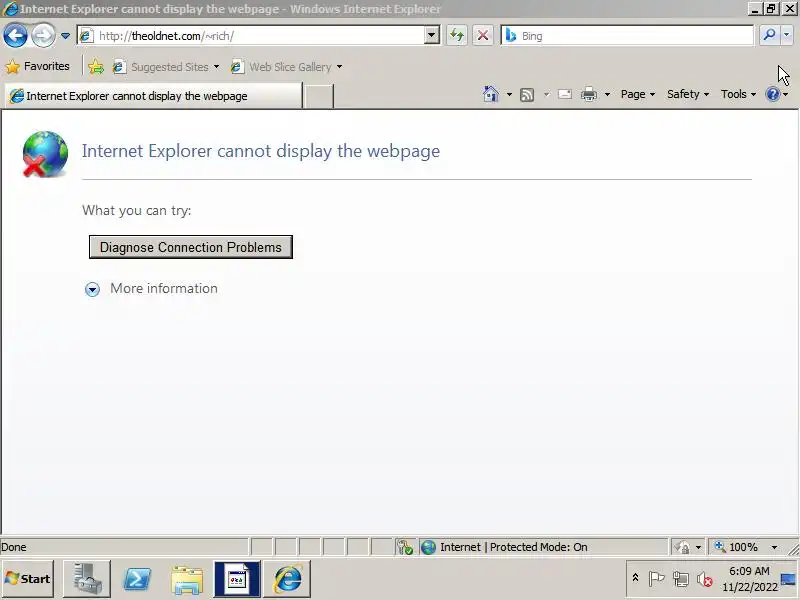The width and height of the screenshot is (800, 600).
Task: Open the recent pages dropdown arrow
Action: (x=65, y=36)
